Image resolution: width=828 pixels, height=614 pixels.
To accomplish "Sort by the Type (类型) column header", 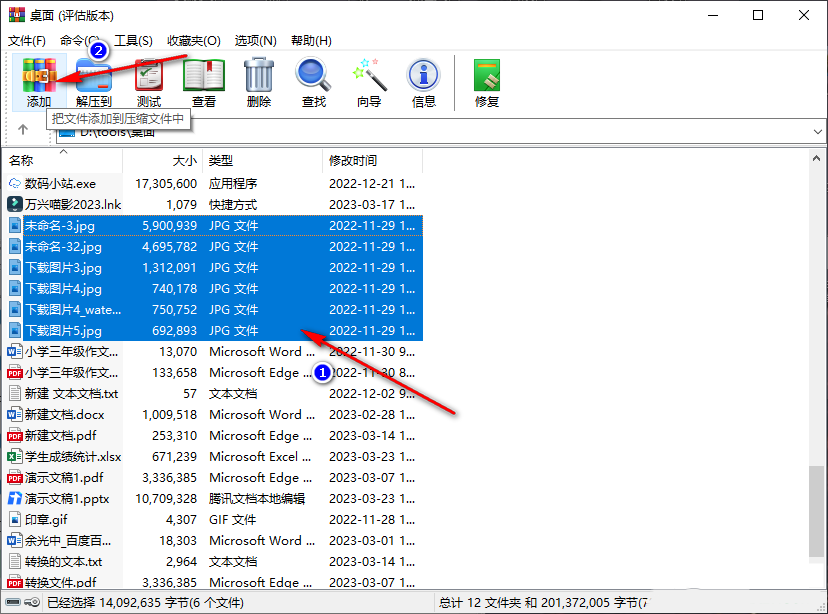I will click(x=262, y=160).
